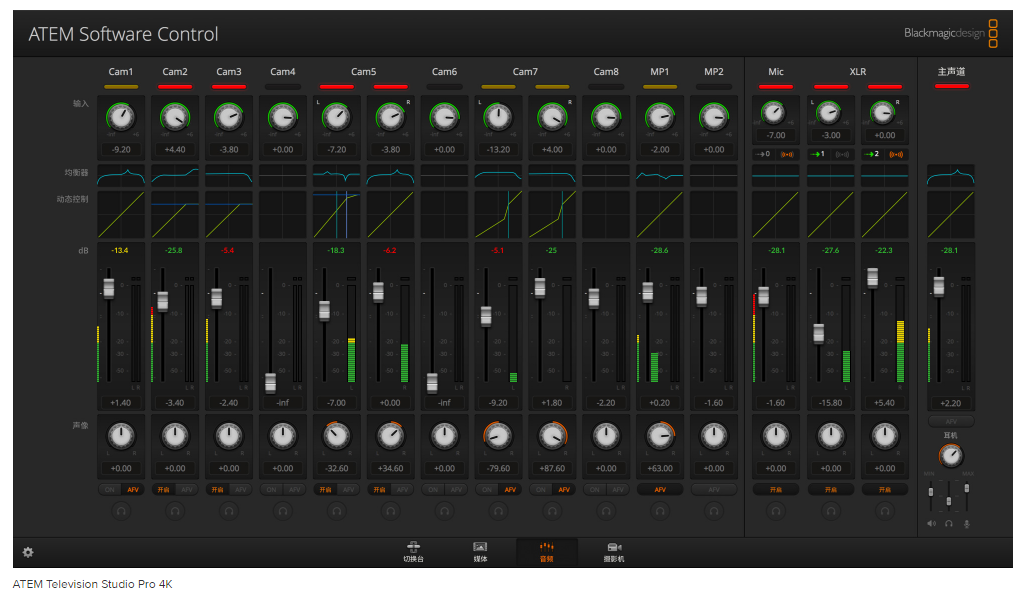Click the Cam1 fader value field +1.40
This screenshot has height=594, width=1023.
(x=121, y=402)
